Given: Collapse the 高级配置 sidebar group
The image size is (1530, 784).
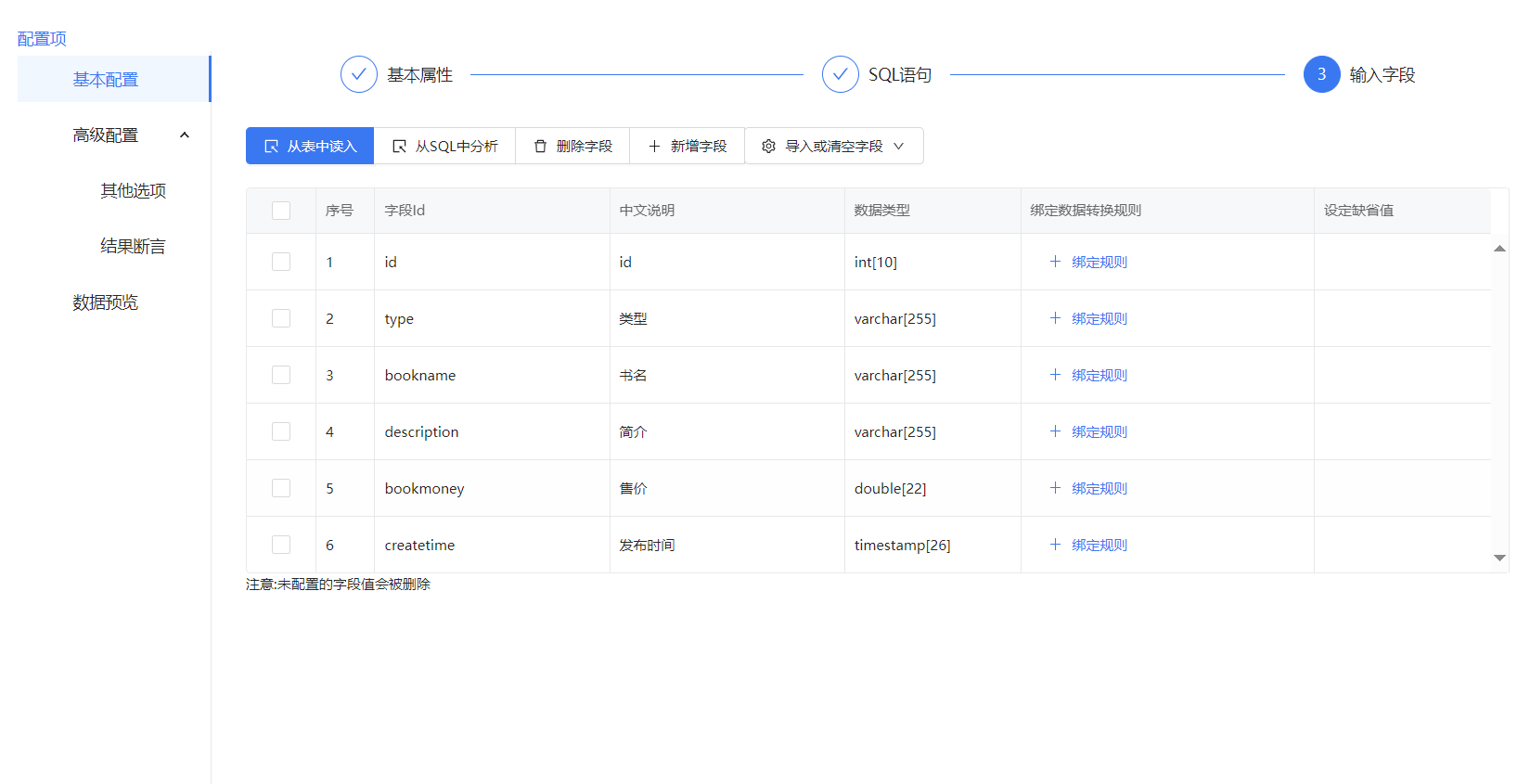Looking at the screenshot, I should pos(114,135).
